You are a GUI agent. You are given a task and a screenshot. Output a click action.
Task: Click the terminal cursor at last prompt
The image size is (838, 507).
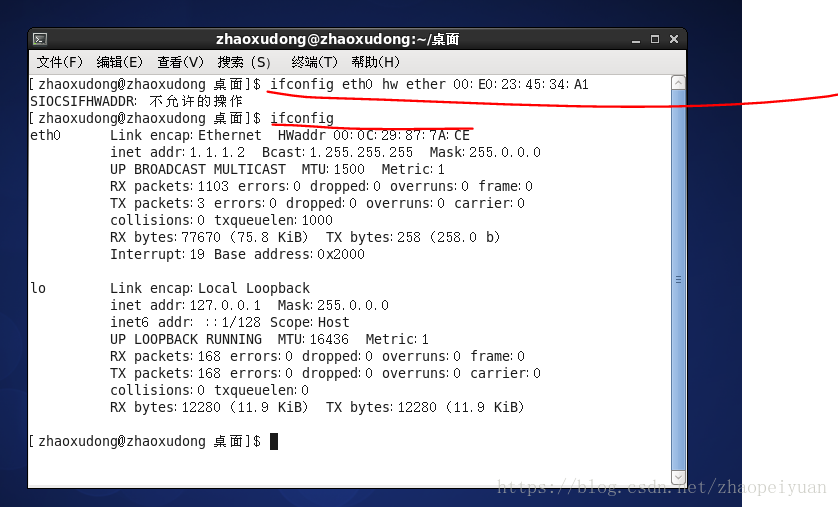click(x=274, y=441)
